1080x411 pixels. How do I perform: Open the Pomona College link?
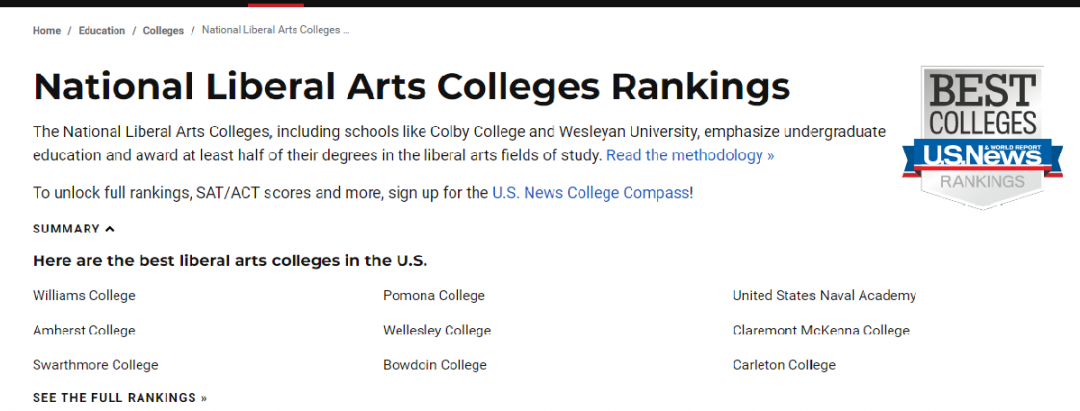434,295
